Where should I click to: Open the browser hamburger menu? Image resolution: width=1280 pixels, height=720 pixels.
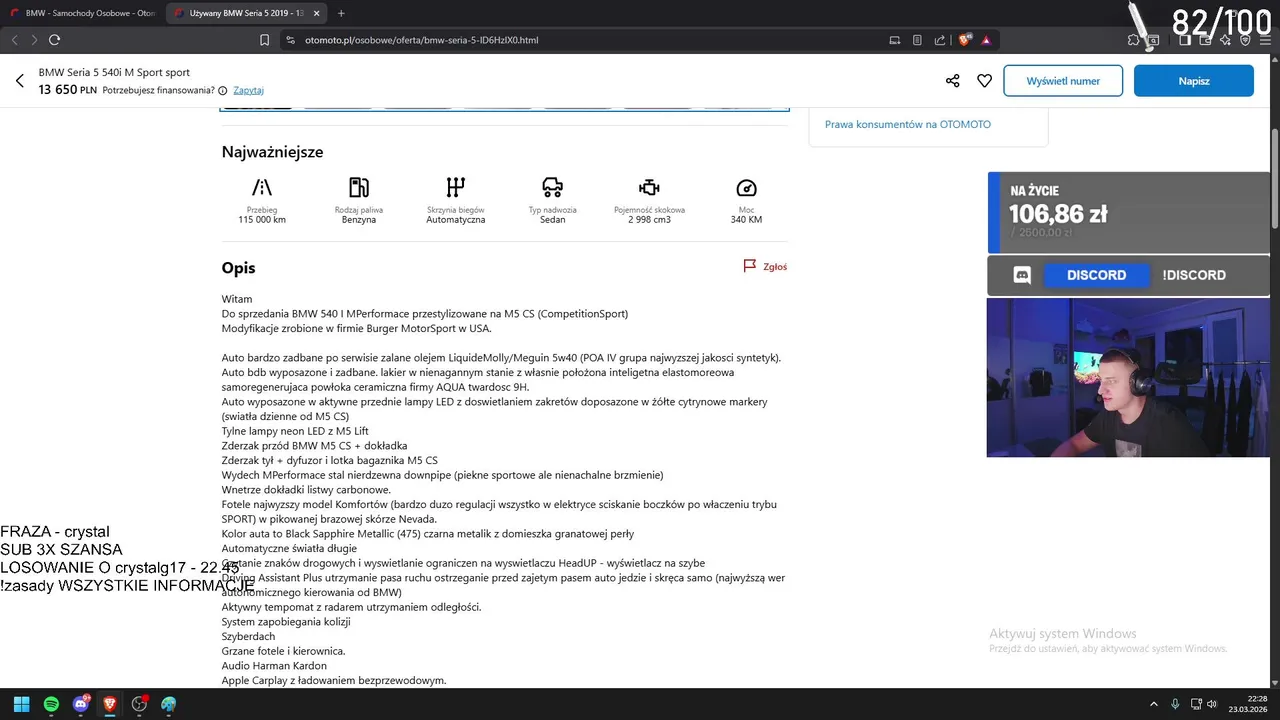[1265, 40]
